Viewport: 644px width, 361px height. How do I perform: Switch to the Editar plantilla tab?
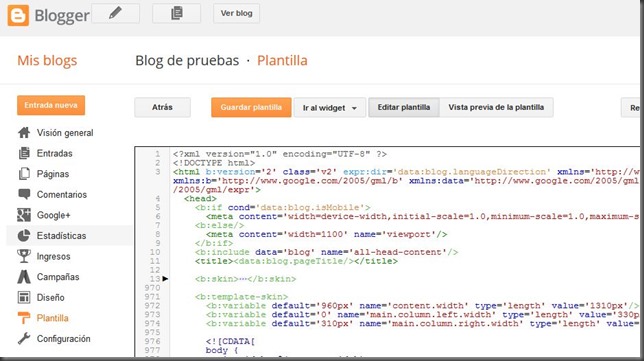[404, 107]
